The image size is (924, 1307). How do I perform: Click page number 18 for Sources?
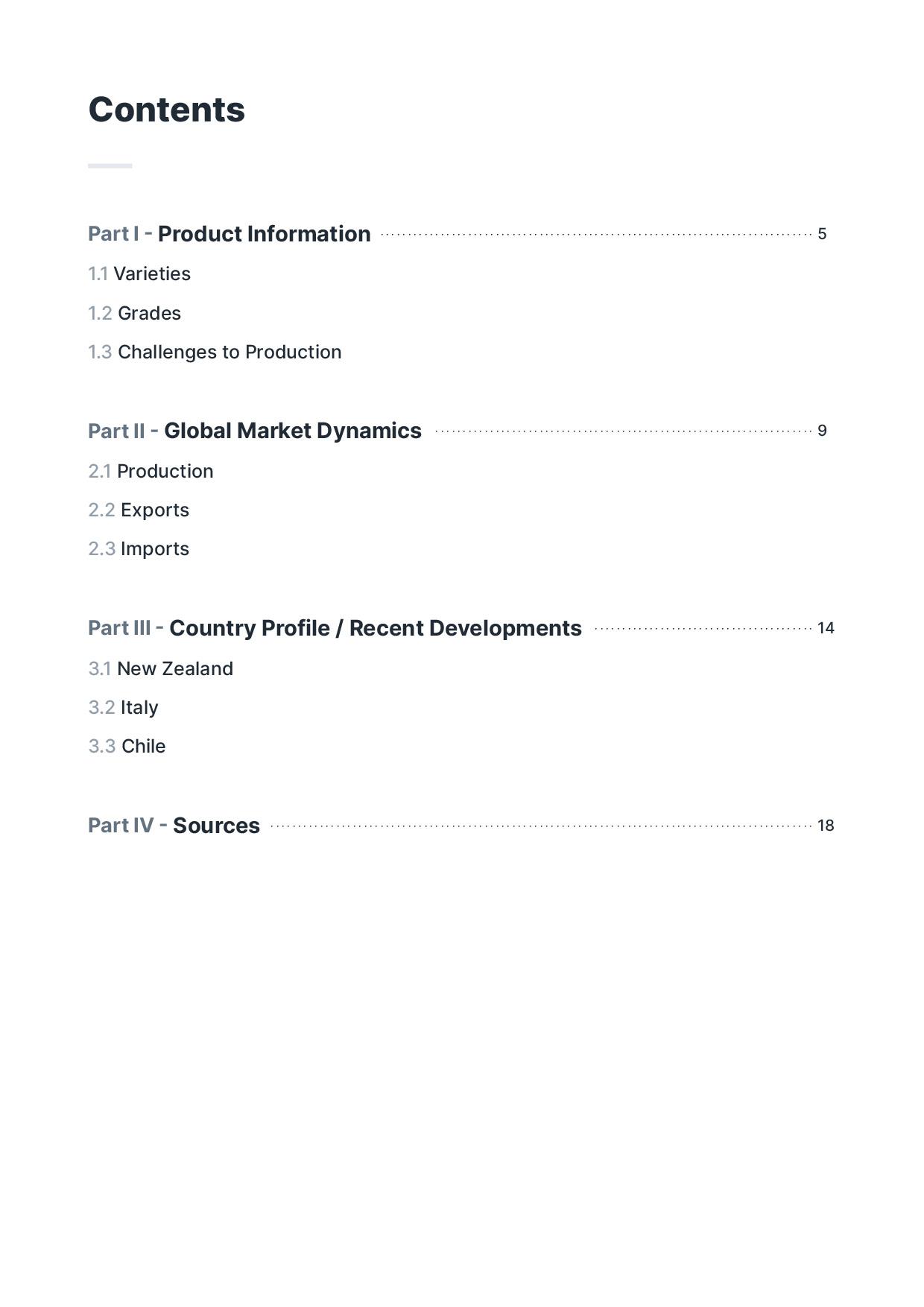tap(825, 826)
